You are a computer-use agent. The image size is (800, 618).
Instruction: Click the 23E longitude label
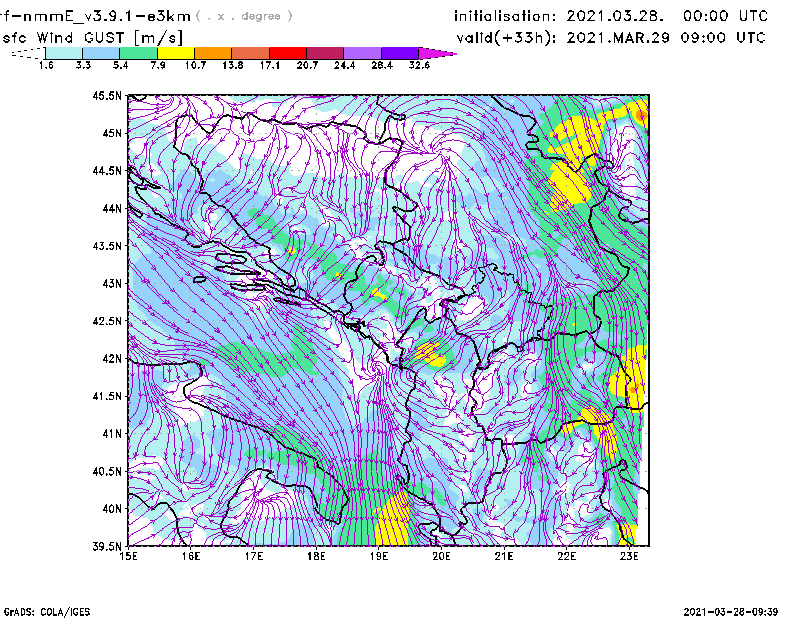[629, 556]
